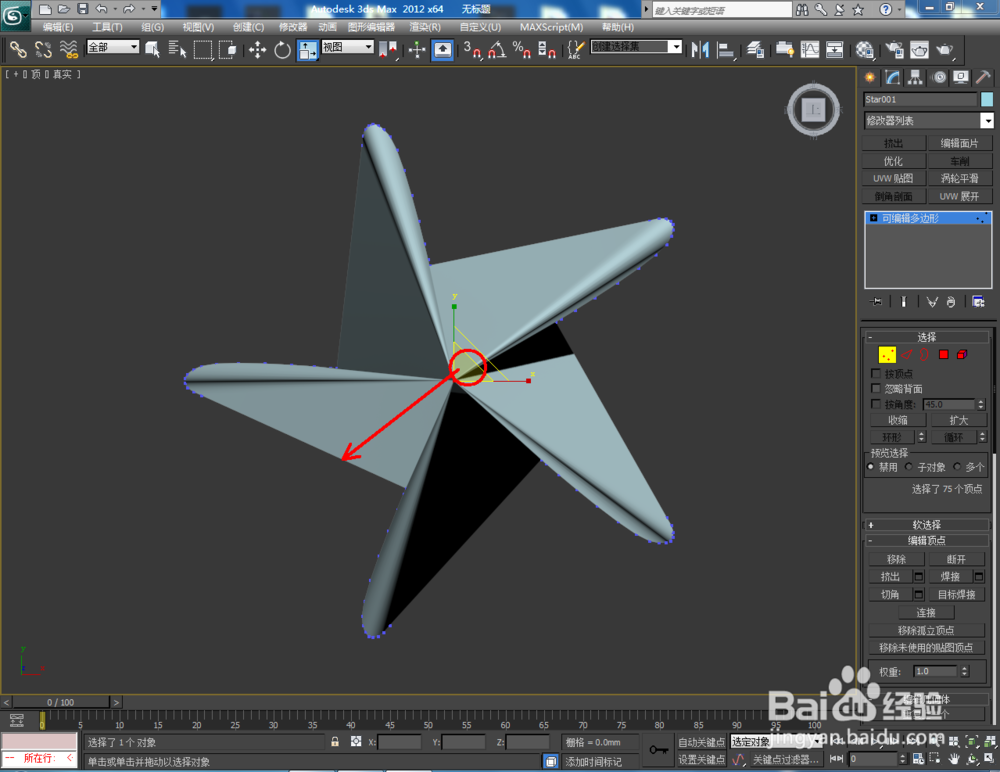Click the 目标焊接 button
This screenshot has height=772, width=1000.
tap(956, 595)
